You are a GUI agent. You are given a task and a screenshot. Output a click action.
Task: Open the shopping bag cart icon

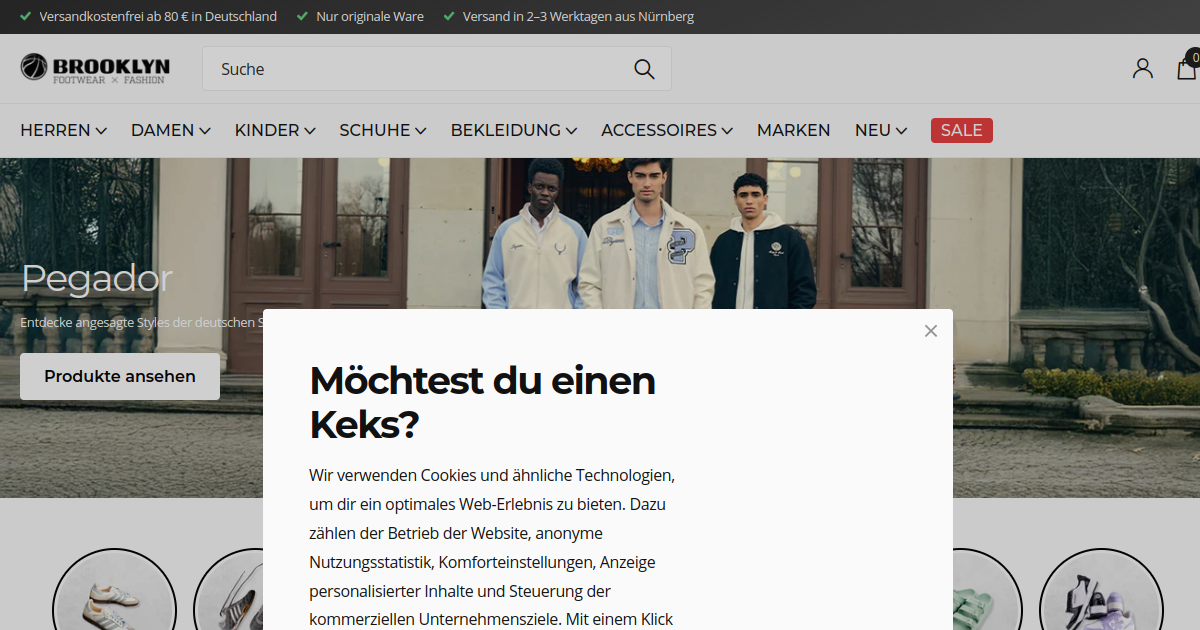(x=1187, y=68)
